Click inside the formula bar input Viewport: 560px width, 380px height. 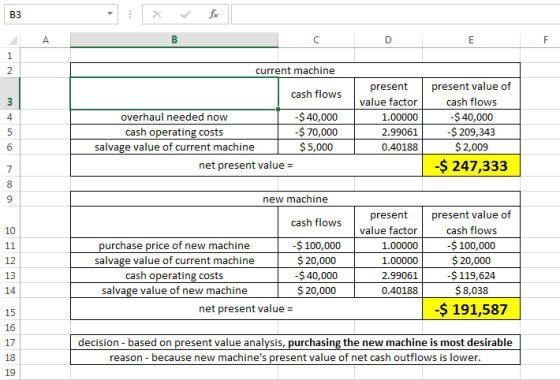coord(395,14)
